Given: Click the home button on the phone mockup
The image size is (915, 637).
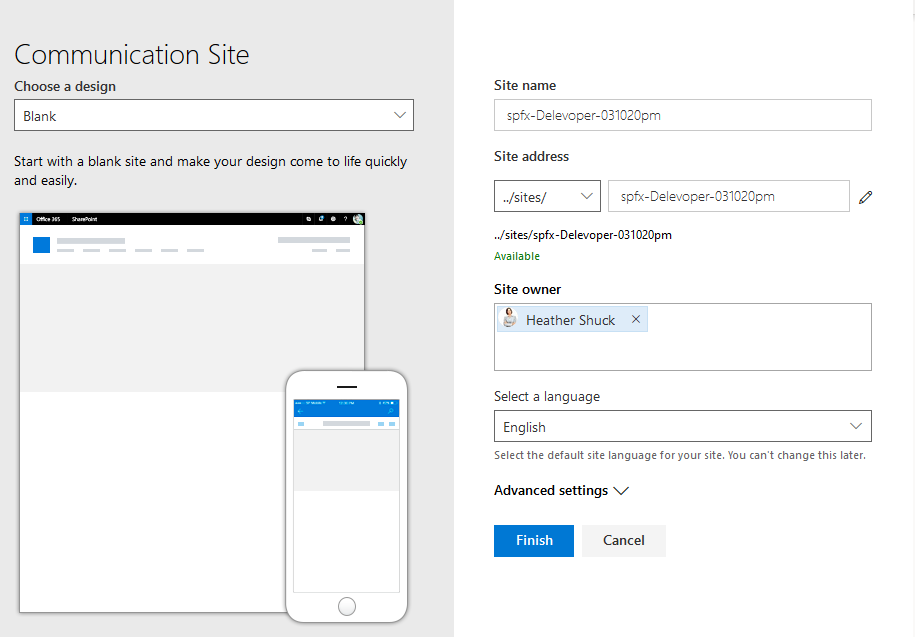Looking at the screenshot, I should click(x=347, y=605).
